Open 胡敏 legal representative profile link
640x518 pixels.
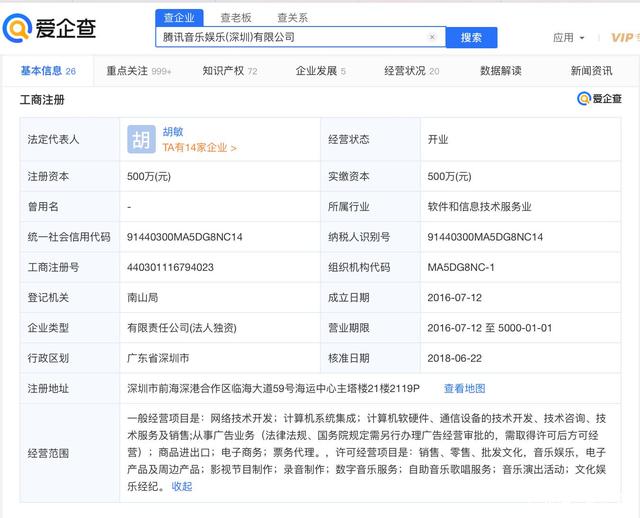173,132
